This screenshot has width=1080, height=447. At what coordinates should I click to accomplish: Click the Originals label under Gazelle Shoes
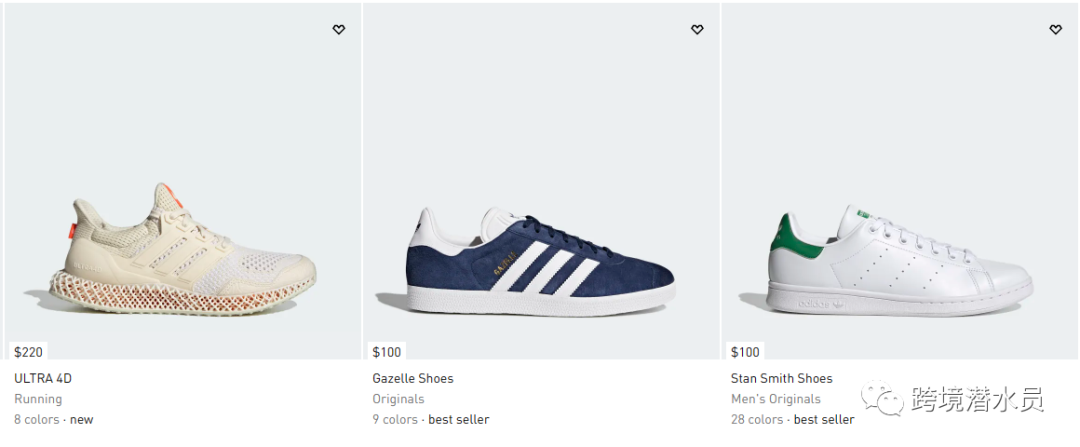[398, 399]
